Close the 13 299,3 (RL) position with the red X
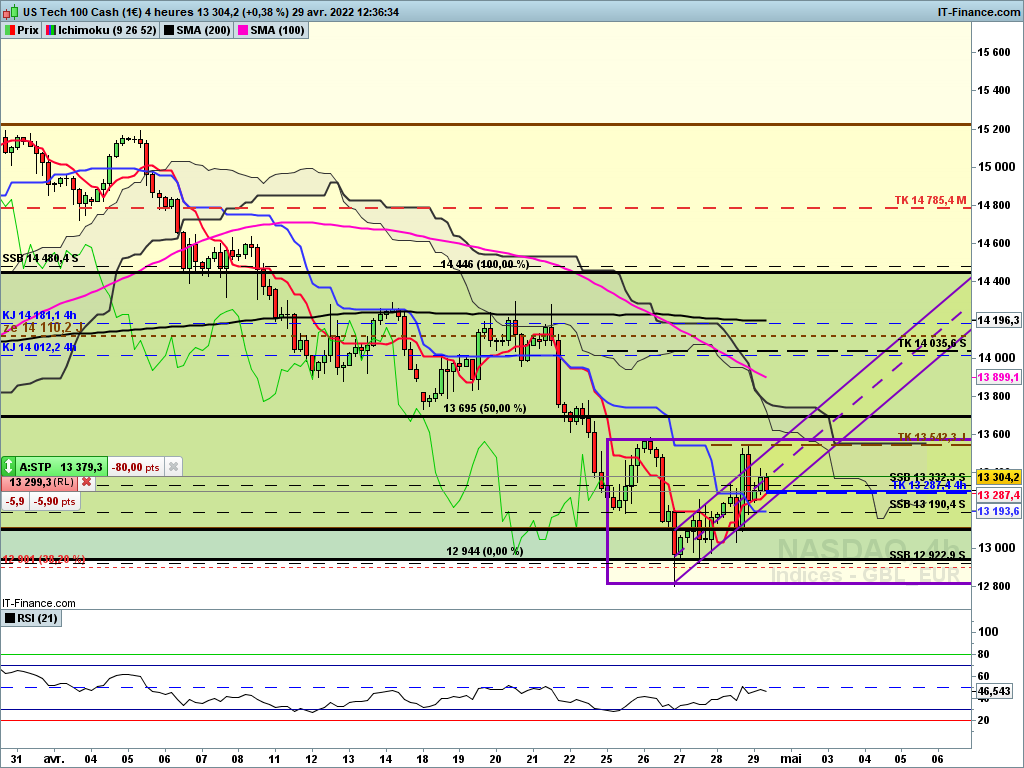The image size is (1024, 768). (x=86, y=483)
